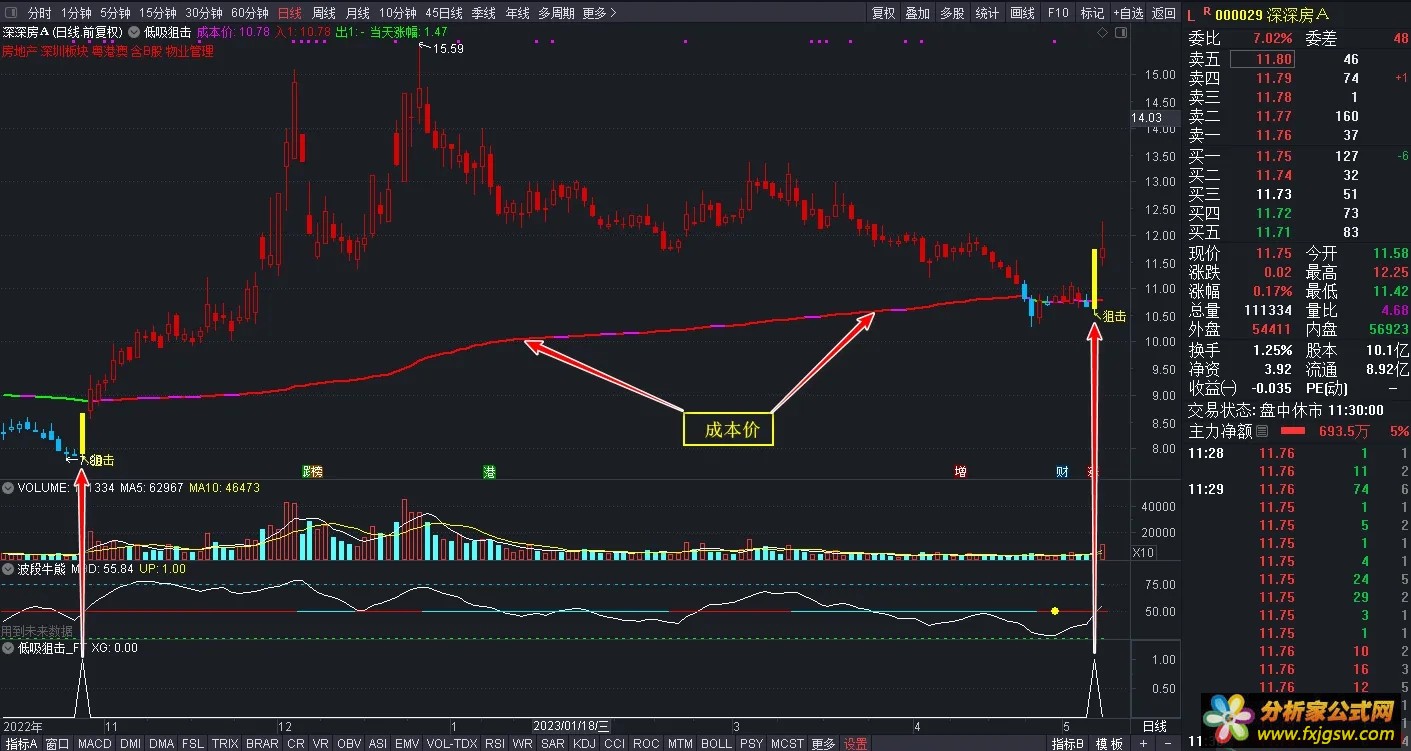This screenshot has height=751, width=1411.
Task: Apply the KDJ indicator from the bottom bar
Action: click(x=584, y=743)
